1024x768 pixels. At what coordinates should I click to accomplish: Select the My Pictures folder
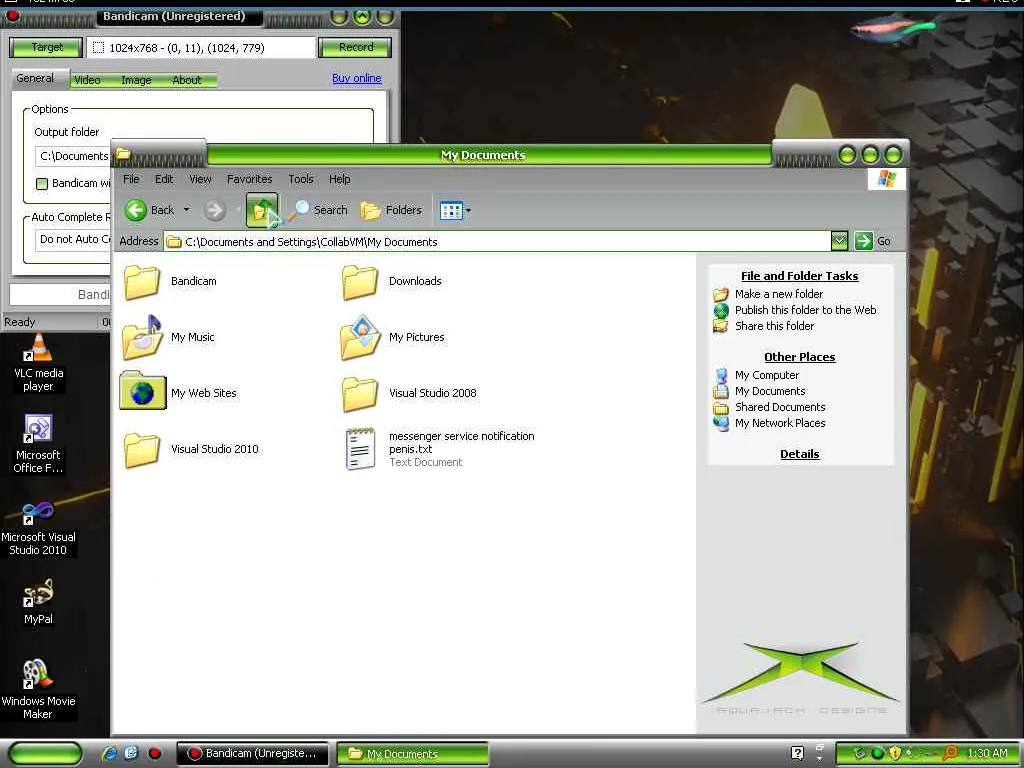[392, 337]
